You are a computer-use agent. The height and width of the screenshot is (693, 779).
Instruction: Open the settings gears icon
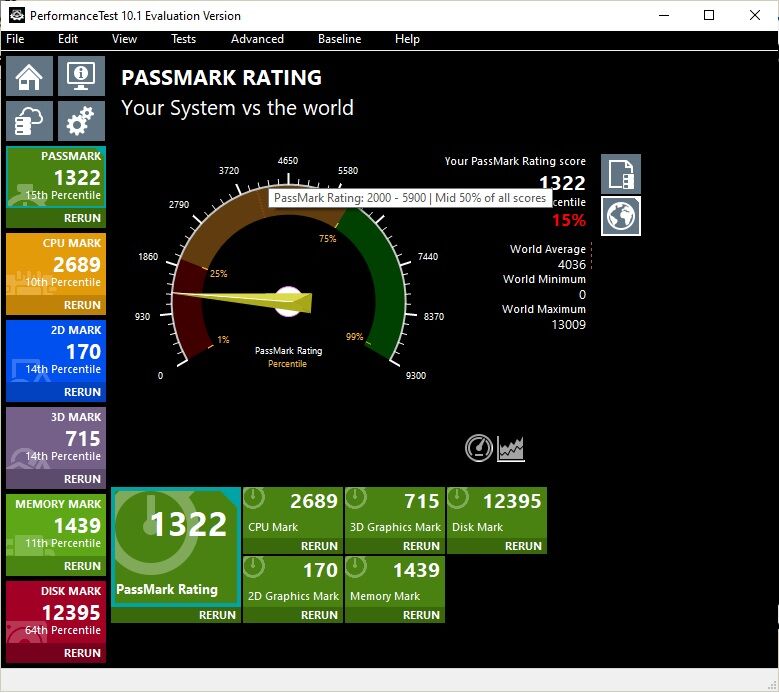tap(81, 121)
